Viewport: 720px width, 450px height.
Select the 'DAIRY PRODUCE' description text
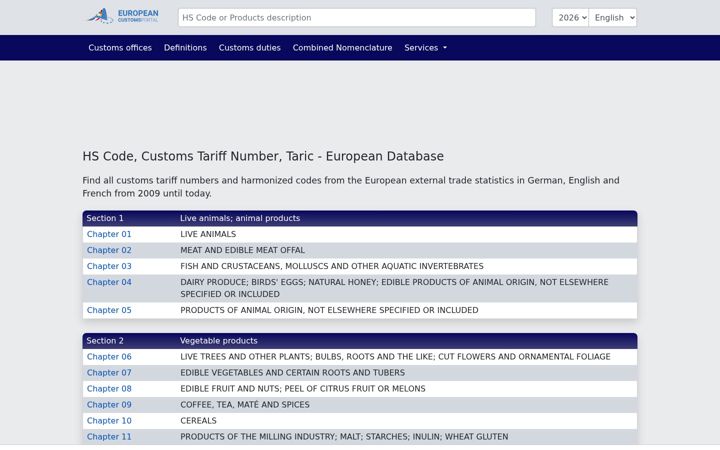tap(394, 288)
